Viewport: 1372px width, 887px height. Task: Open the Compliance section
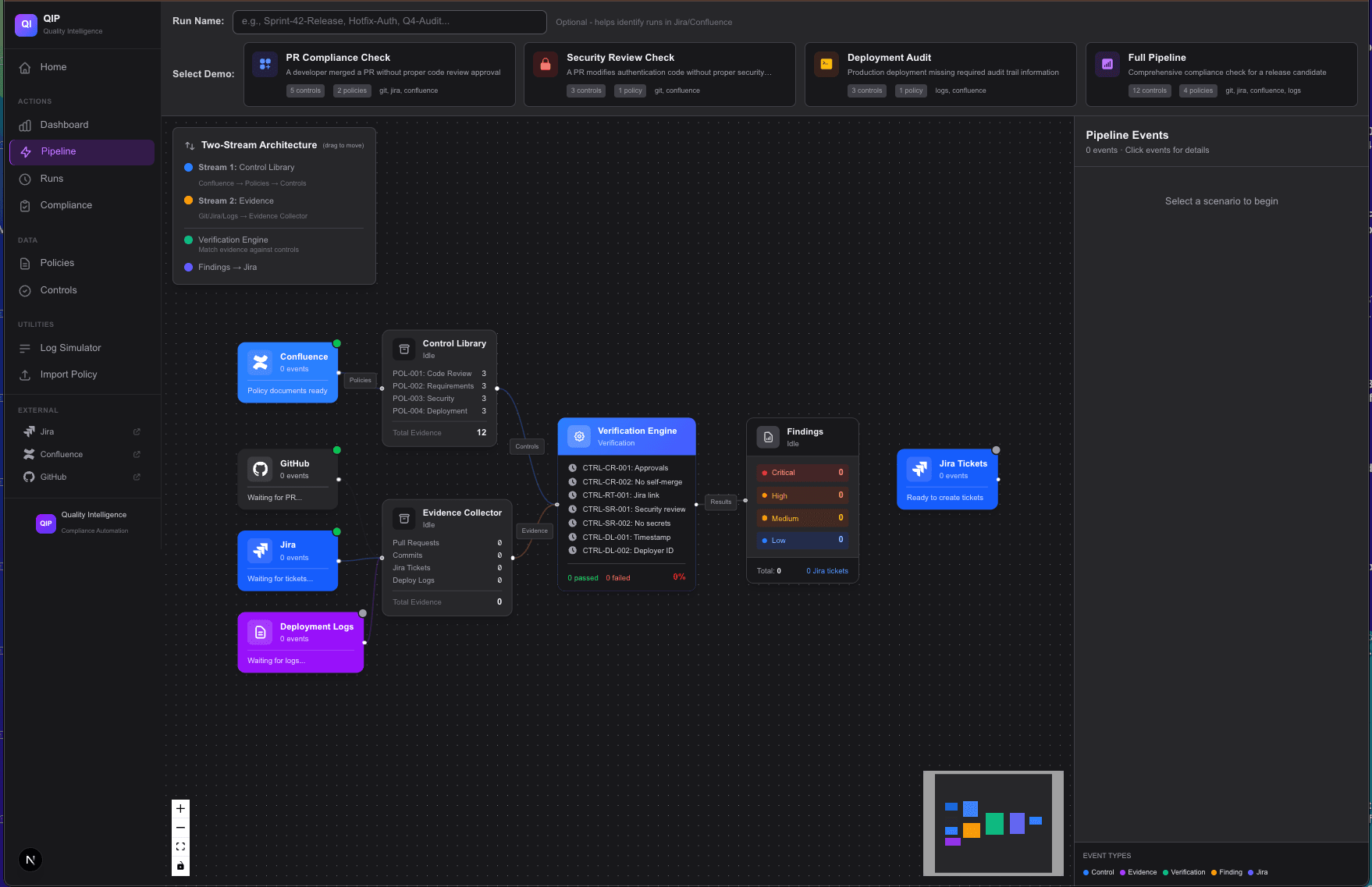click(66, 204)
